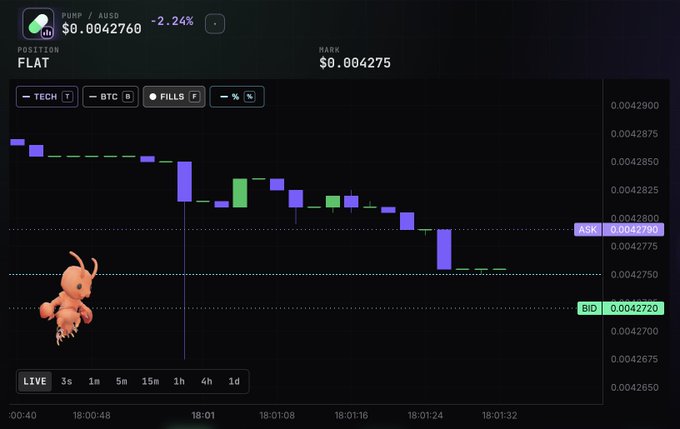Click the tall green candle before 18:01:08
The width and height of the screenshot is (680, 429).
[240, 193]
